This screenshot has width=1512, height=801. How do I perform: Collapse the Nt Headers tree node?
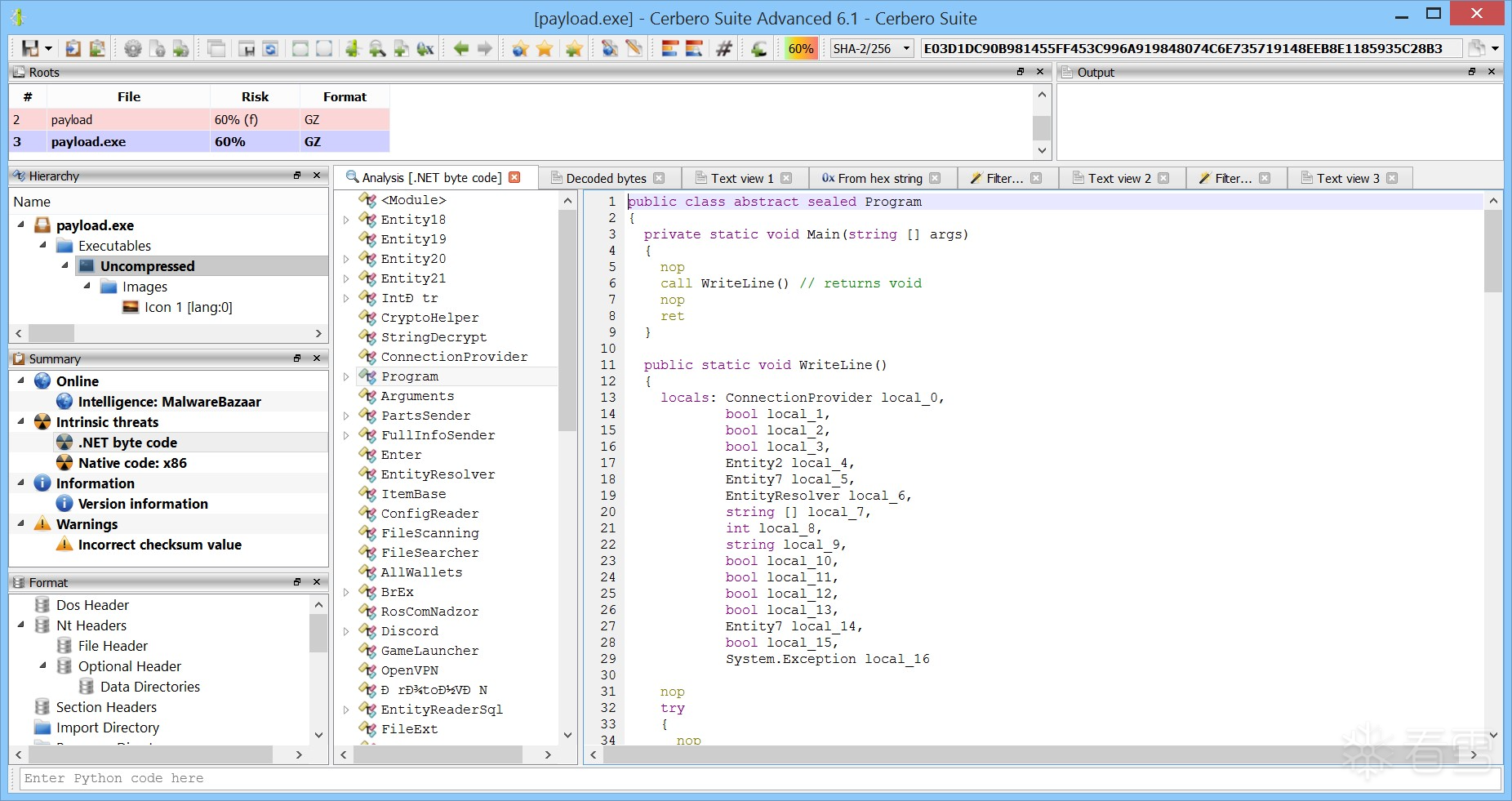(21, 625)
